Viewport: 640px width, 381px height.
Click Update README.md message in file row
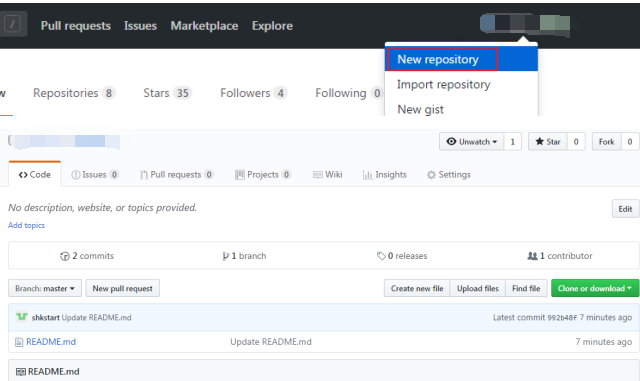coord(271,342)
